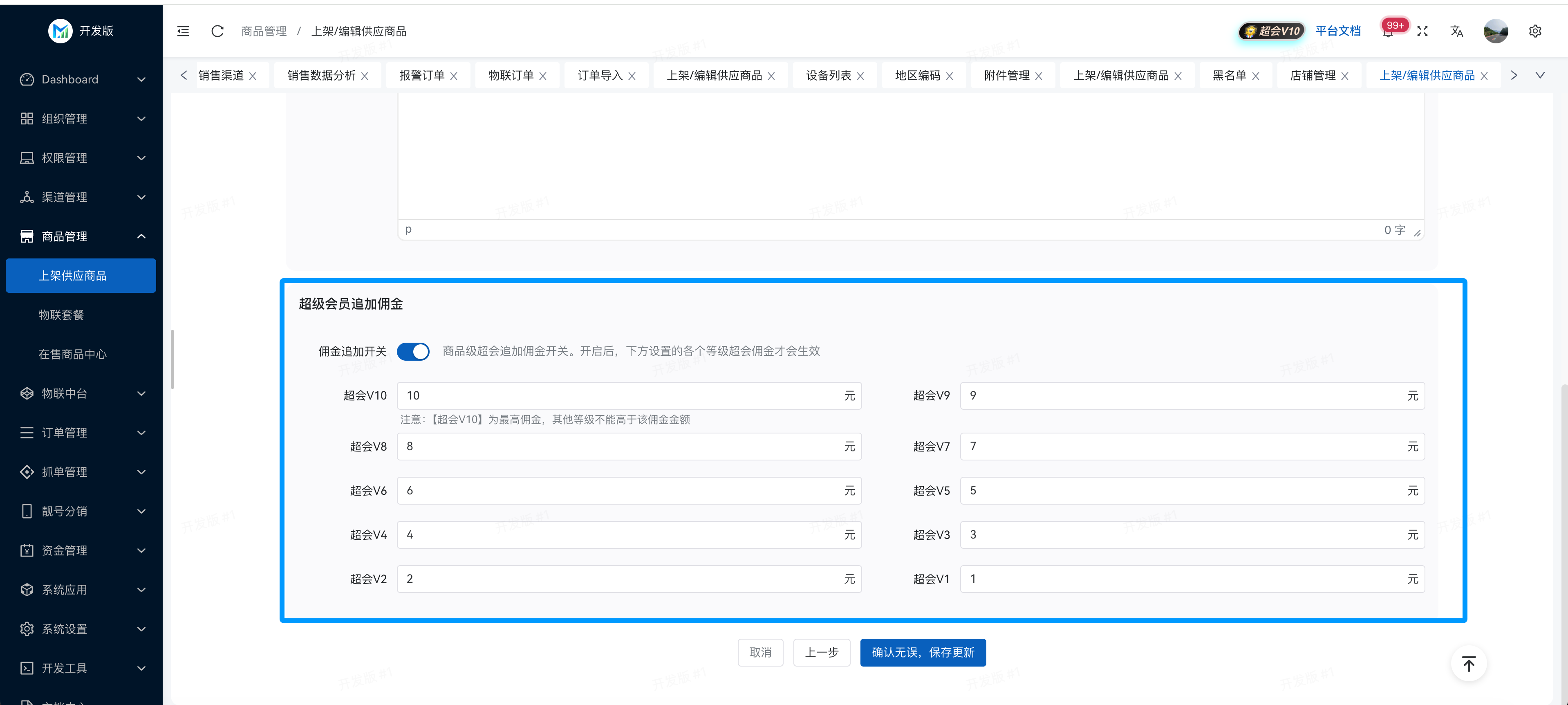Image resolution: width=1568 pixels, height=705 pixels.
Task: Close the 店铺管理 tab
Action: pos(1345,76)
